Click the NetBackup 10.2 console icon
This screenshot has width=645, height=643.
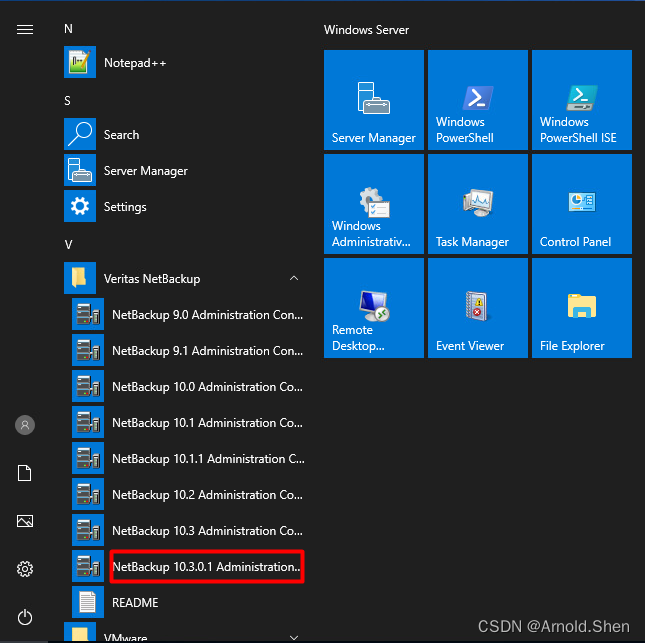pos(88,494)
